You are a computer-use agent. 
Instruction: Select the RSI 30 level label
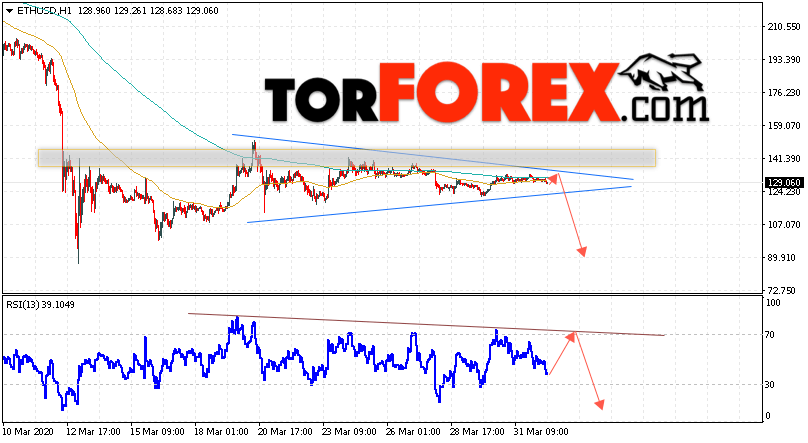(x=770, y=385)
